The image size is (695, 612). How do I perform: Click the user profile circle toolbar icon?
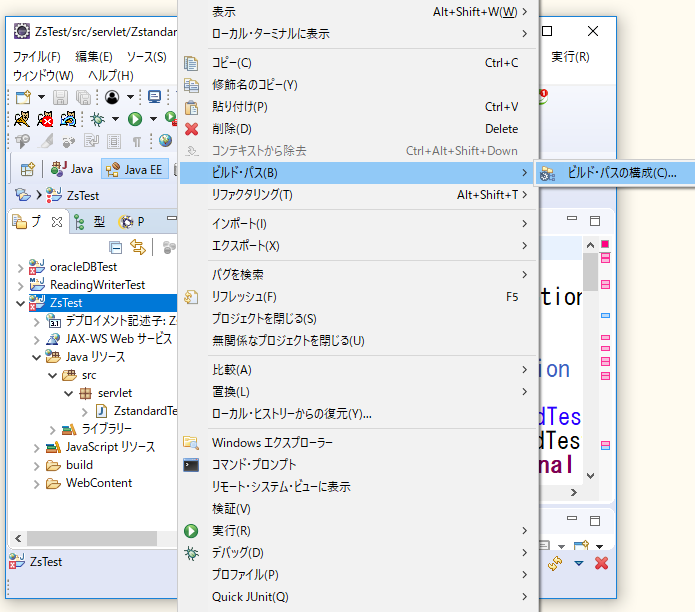pyautogui.click(x=112, y=97)
